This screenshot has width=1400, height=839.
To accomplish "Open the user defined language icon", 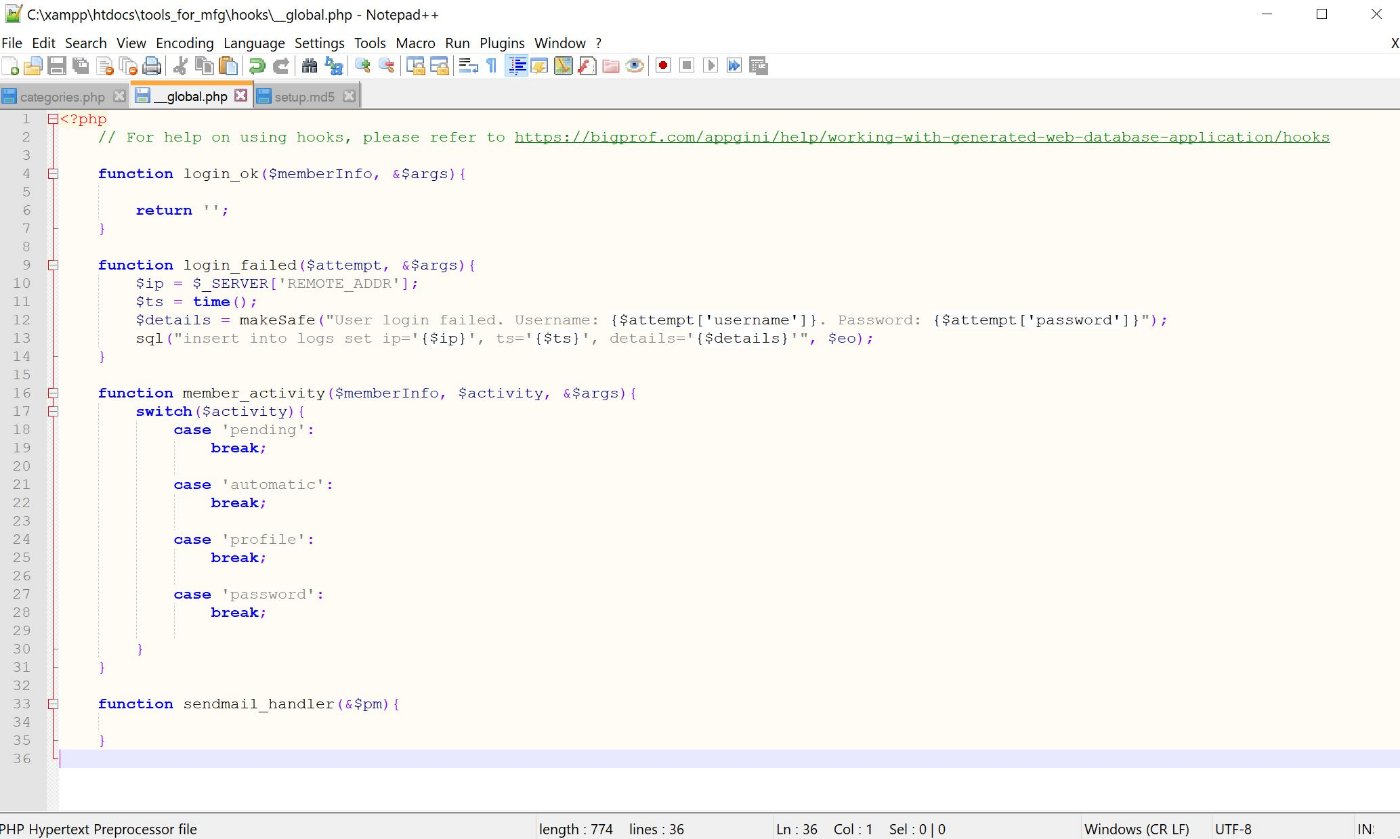I will pyautogui.click(x=539, y=66).
